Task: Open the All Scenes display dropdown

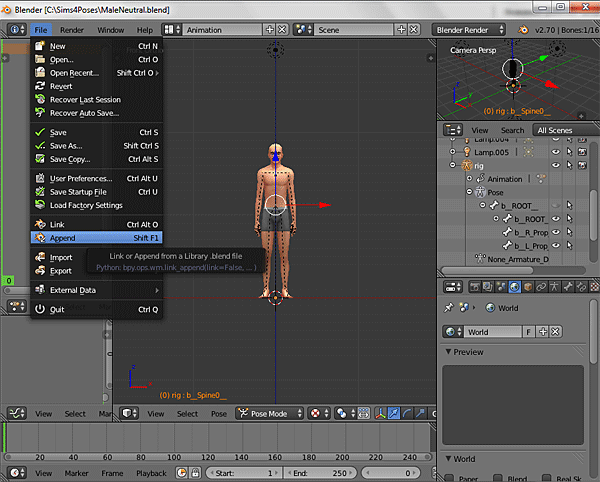Action: click(564, 130)
